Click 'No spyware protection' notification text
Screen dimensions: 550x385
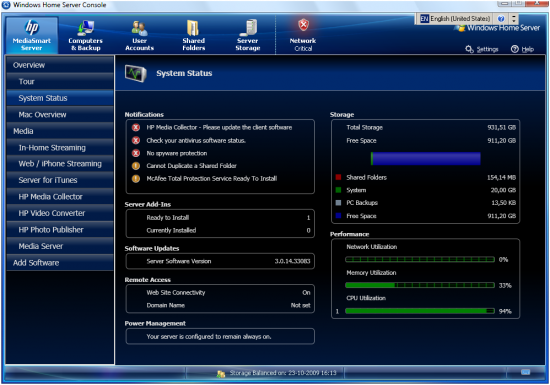point(177,153)
